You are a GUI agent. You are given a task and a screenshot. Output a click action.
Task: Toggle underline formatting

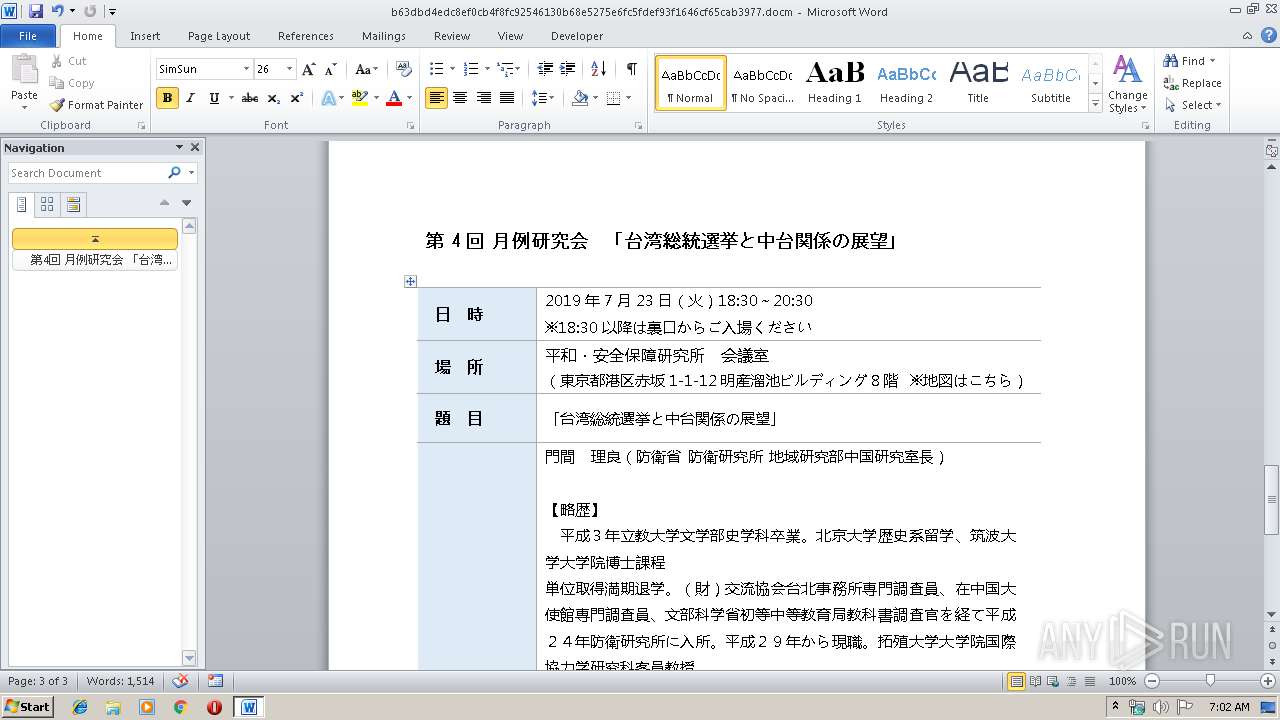(x=213, y=98)
